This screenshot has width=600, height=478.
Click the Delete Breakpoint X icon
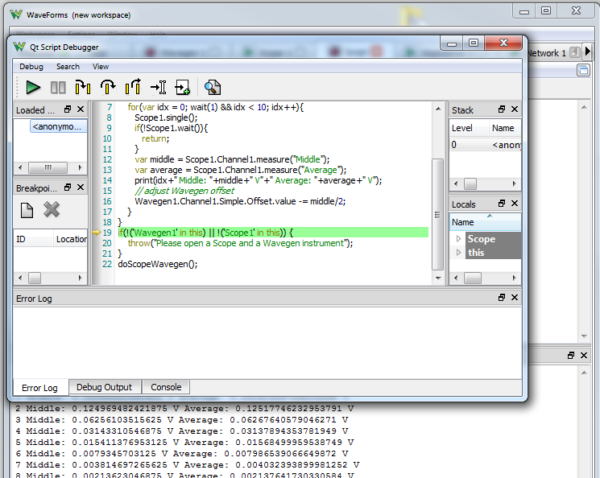(51, 210)
